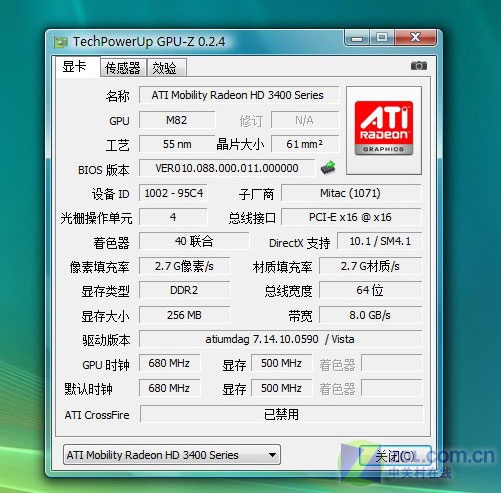
Task: Click the shaders field 40 联合
Action: [x=194, y=241]
